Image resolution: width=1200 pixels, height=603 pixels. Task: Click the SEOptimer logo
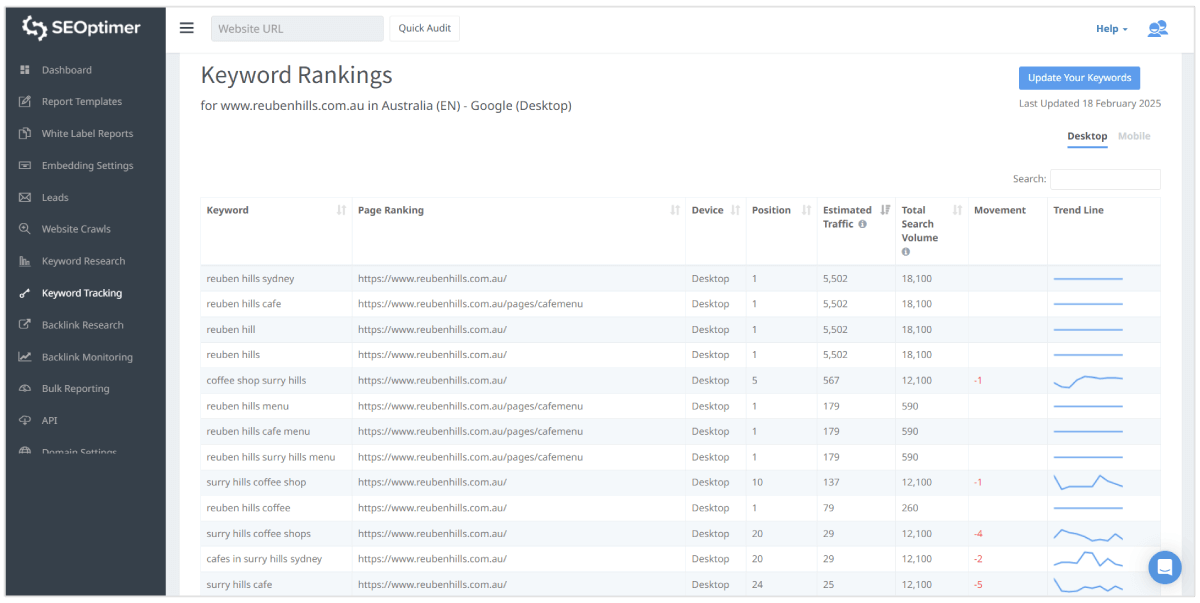[82, 28]
